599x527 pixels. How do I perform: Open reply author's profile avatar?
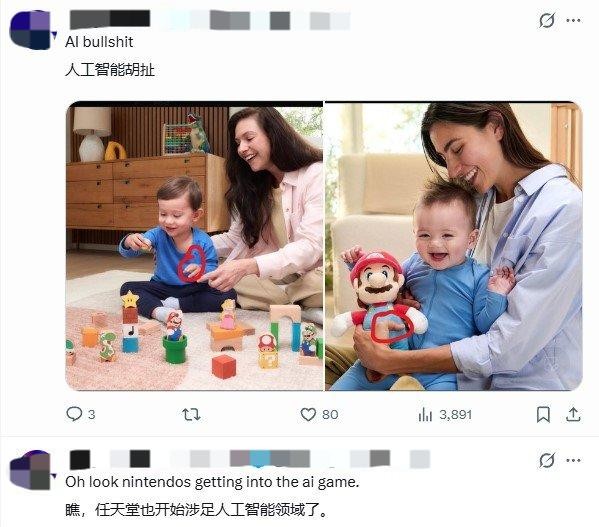click(31, 470)
